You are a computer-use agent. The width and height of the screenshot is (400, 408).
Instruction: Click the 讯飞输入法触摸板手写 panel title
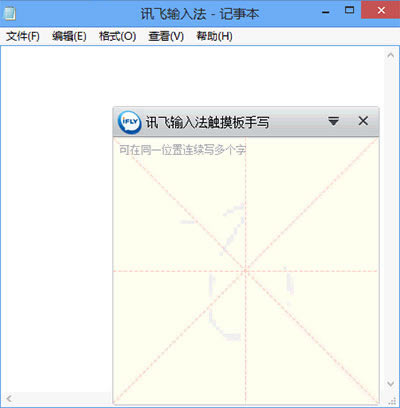click(207, 122)
